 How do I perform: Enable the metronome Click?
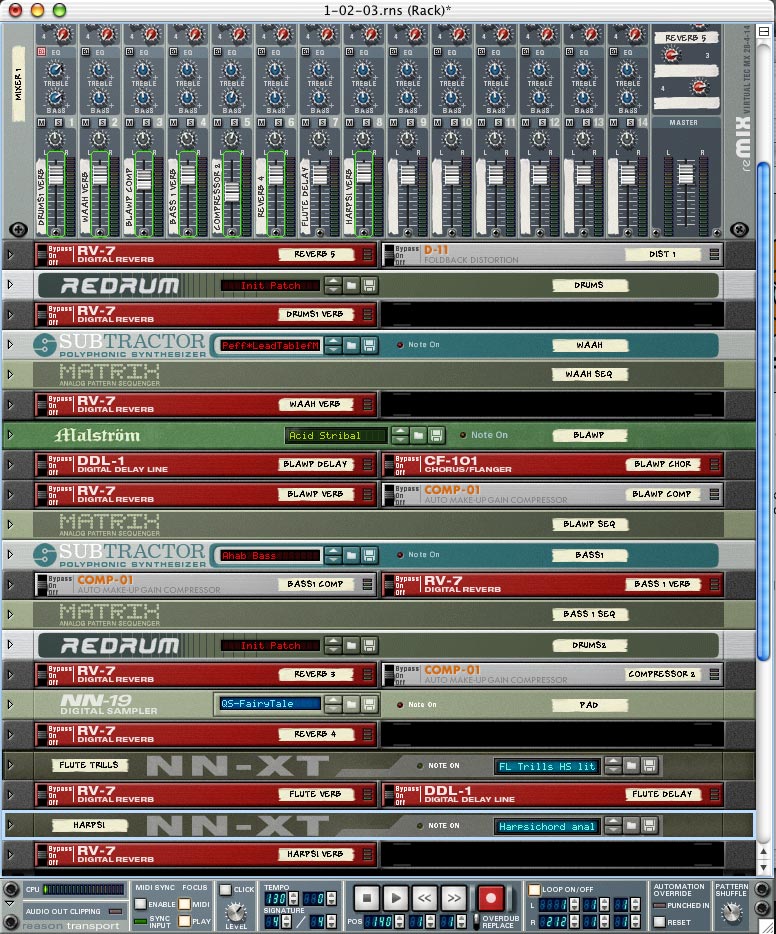point(225,889)
